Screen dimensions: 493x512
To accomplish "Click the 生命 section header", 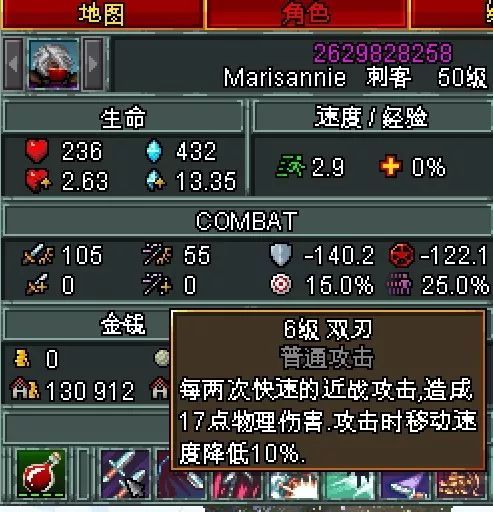I will click(123, 117).
